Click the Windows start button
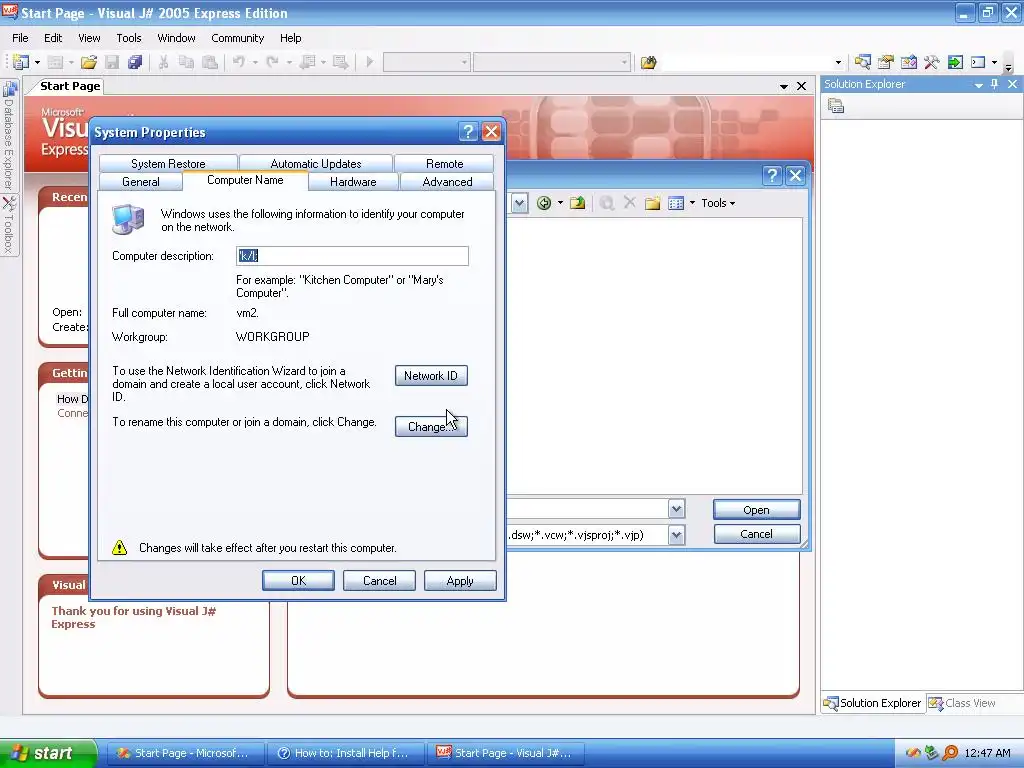This screenshot has width=1024, height=768. pyautogui.click(x=48, y=753)
